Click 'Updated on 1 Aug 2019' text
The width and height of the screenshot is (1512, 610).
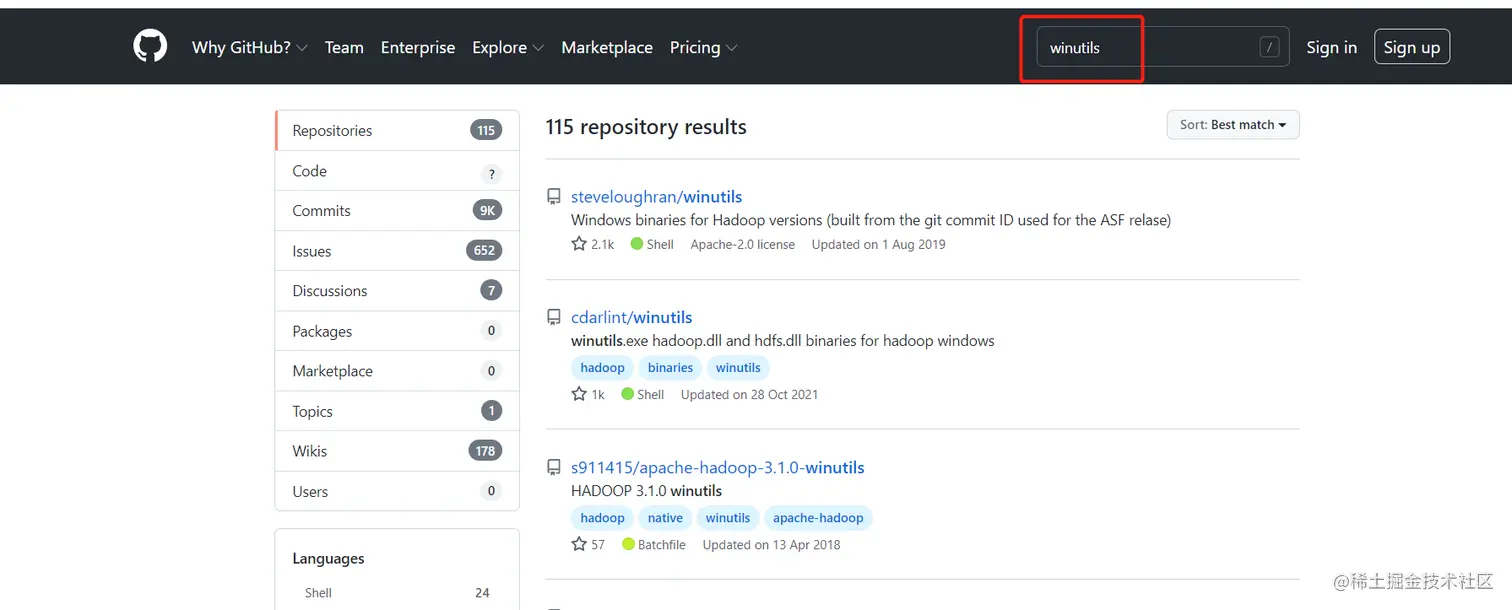[x=878, y=244]
